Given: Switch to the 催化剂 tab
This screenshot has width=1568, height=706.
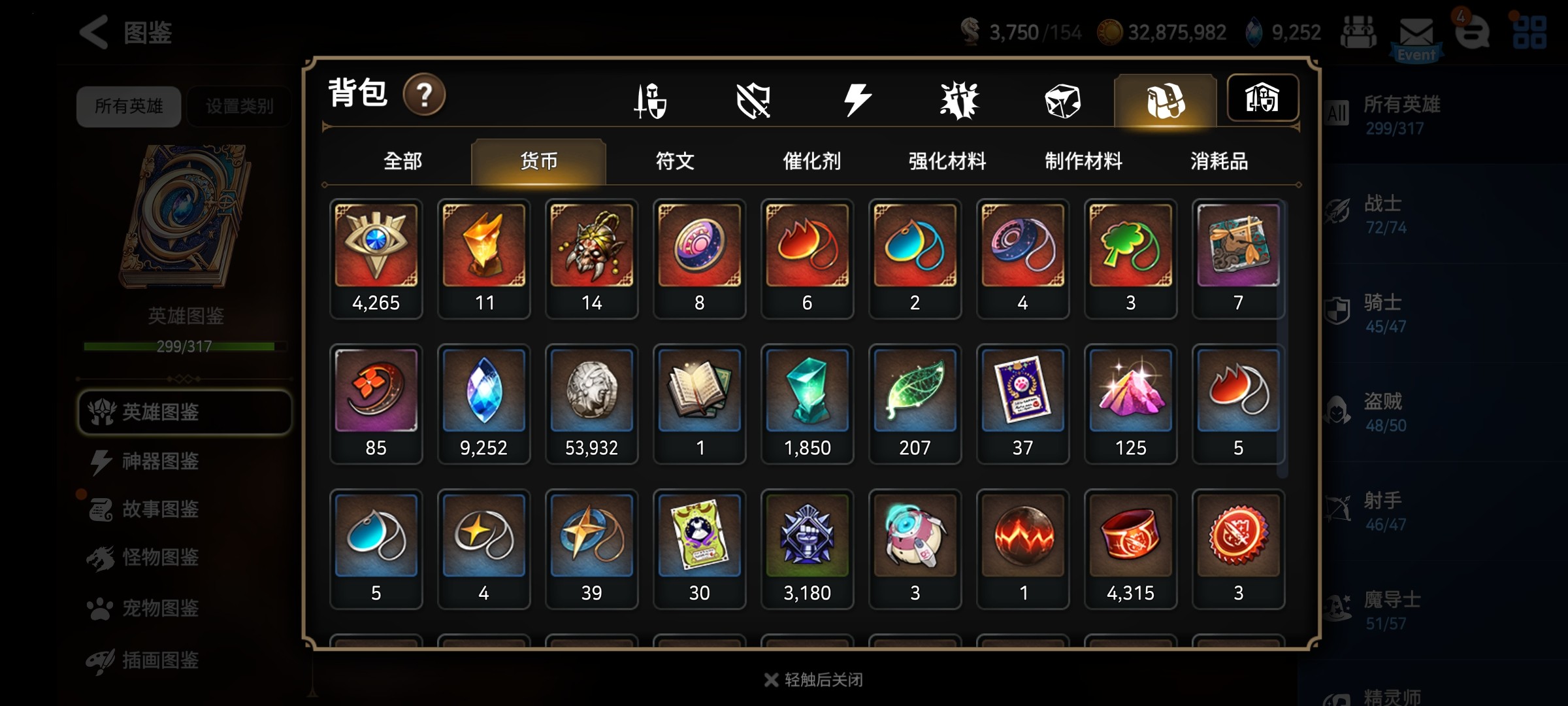Looking at the screenshot, I should point(811,161).
